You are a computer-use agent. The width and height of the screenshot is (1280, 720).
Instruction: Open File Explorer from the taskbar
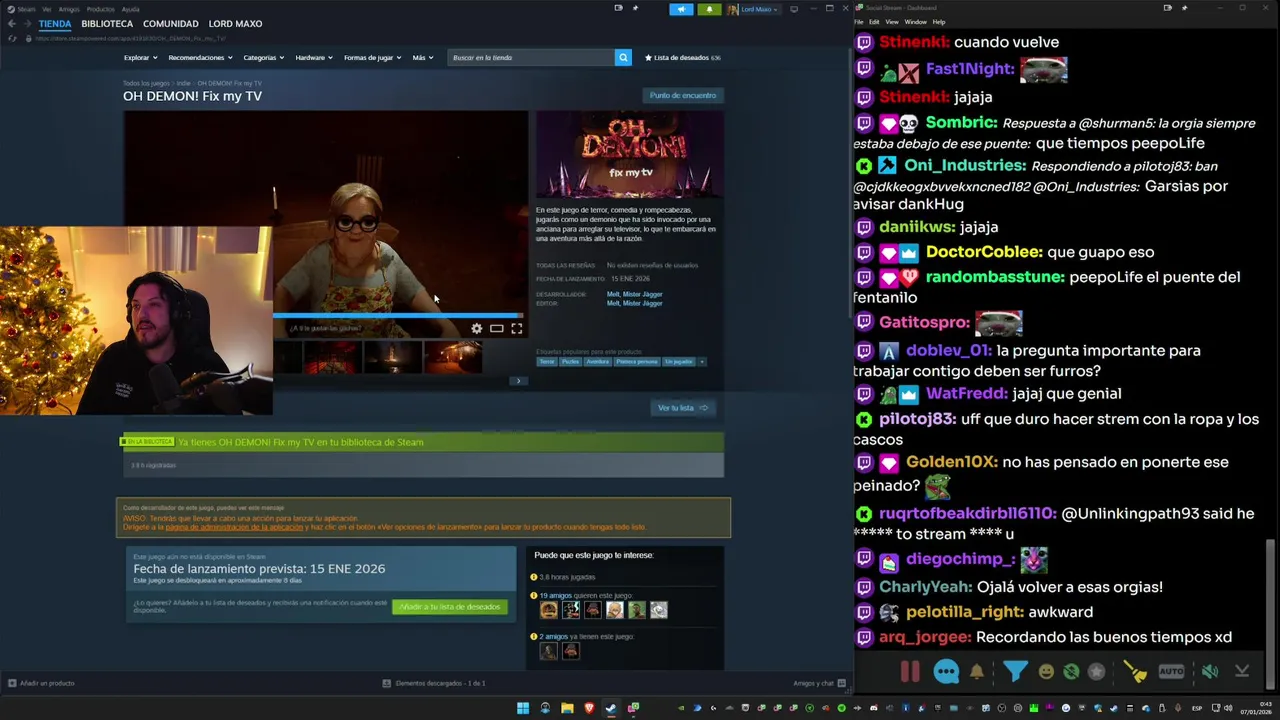point(567,708)
